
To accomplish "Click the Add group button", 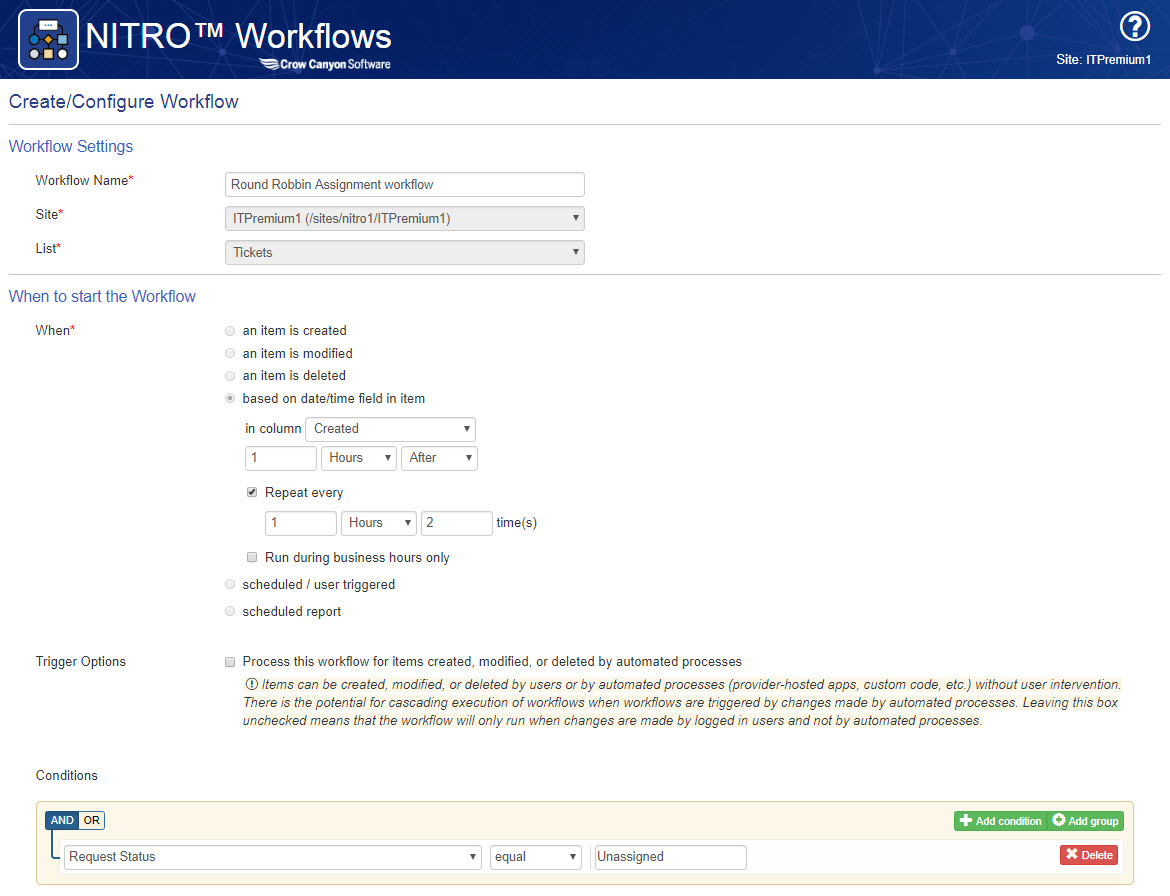I will click(1086, 821).
